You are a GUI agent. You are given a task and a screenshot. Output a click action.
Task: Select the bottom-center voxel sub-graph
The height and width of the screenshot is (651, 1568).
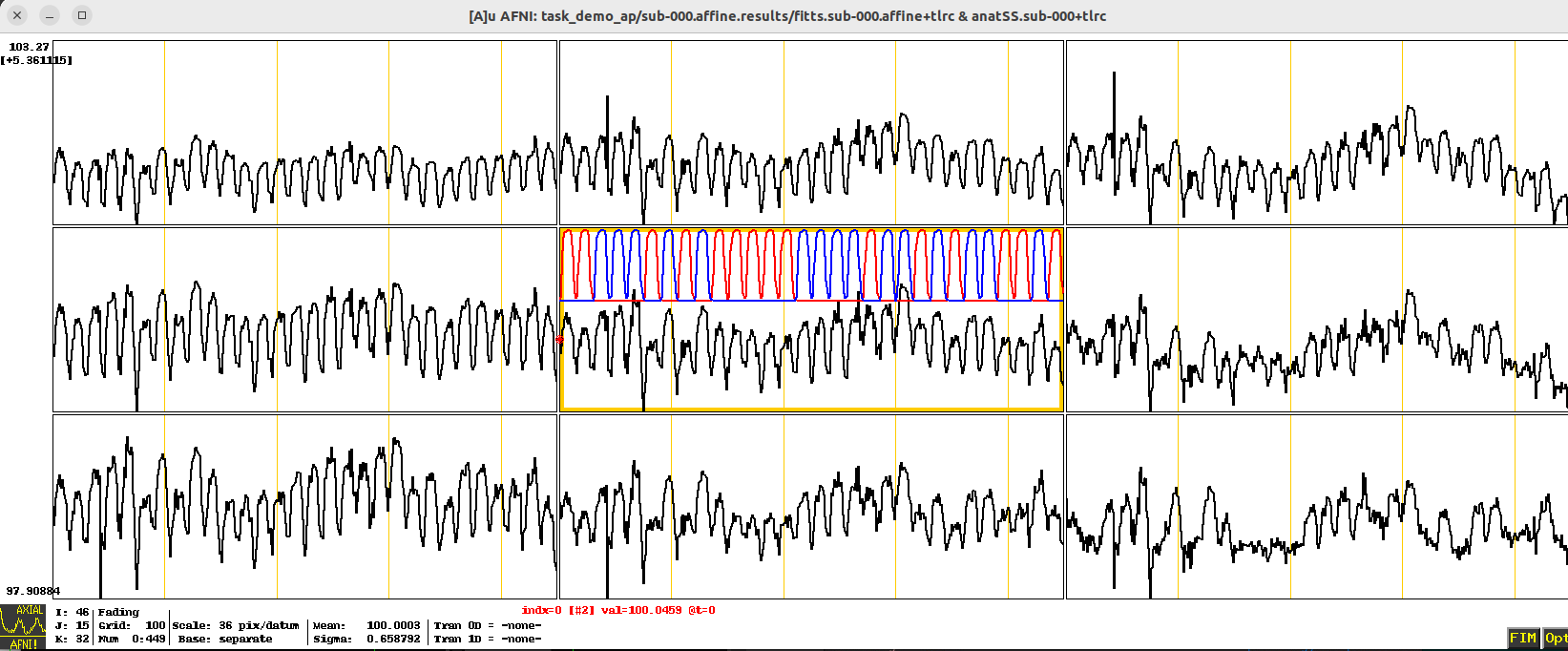click(811, 507)
